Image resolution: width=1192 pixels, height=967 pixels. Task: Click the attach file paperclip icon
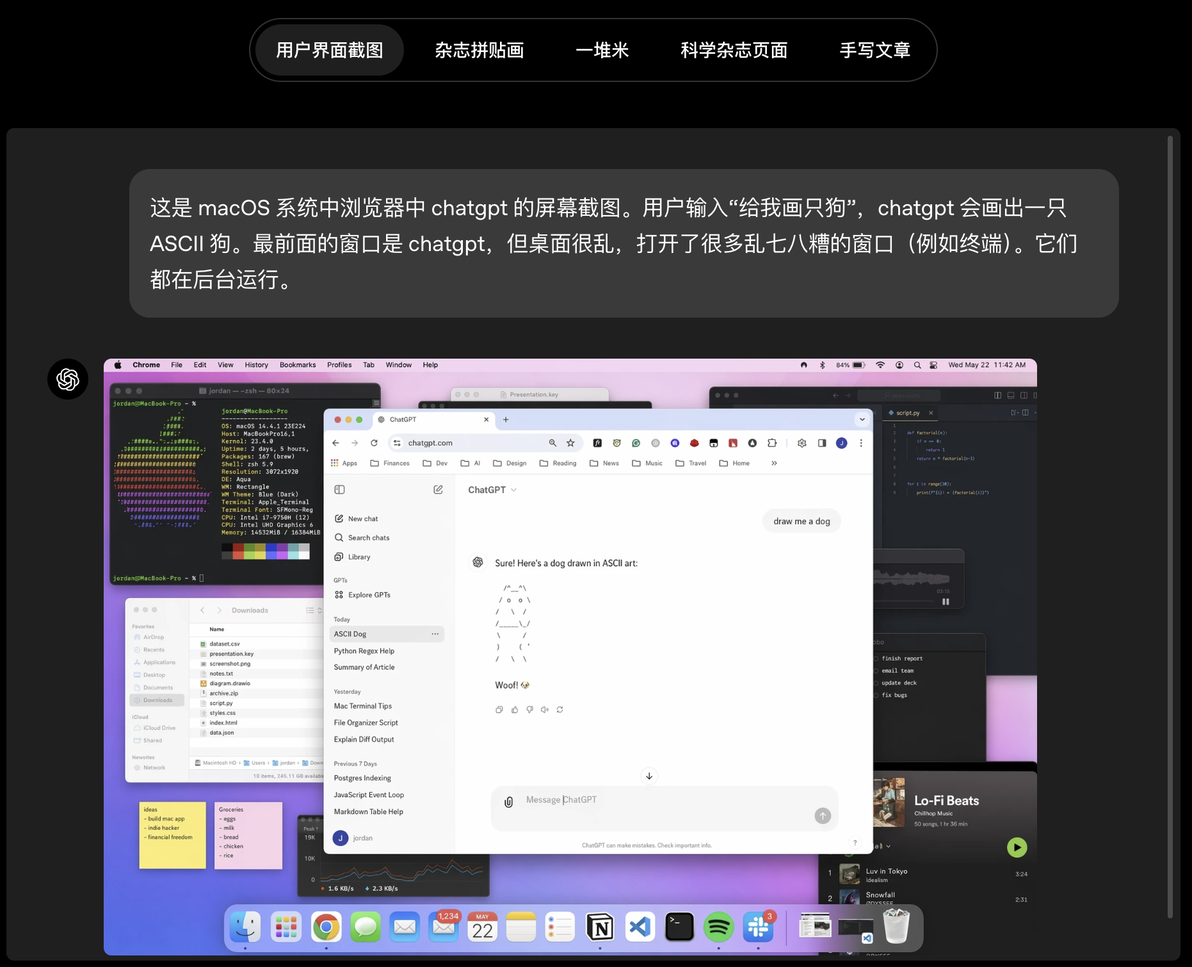coord(509,801)
